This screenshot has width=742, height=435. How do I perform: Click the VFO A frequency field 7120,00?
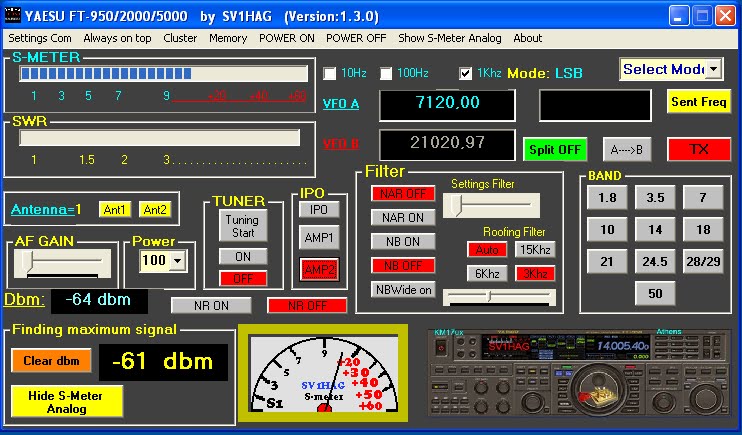tap(447, 105)
